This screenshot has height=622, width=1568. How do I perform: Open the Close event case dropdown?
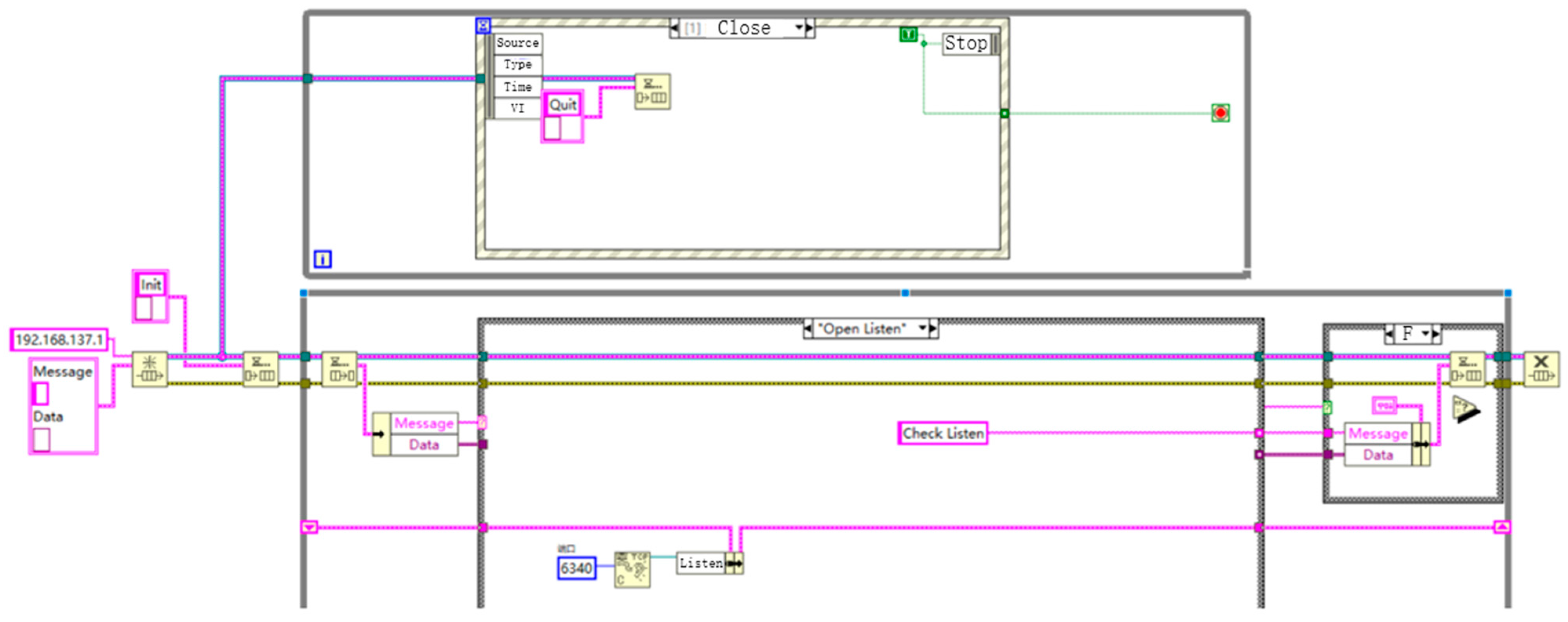[799, 27]
